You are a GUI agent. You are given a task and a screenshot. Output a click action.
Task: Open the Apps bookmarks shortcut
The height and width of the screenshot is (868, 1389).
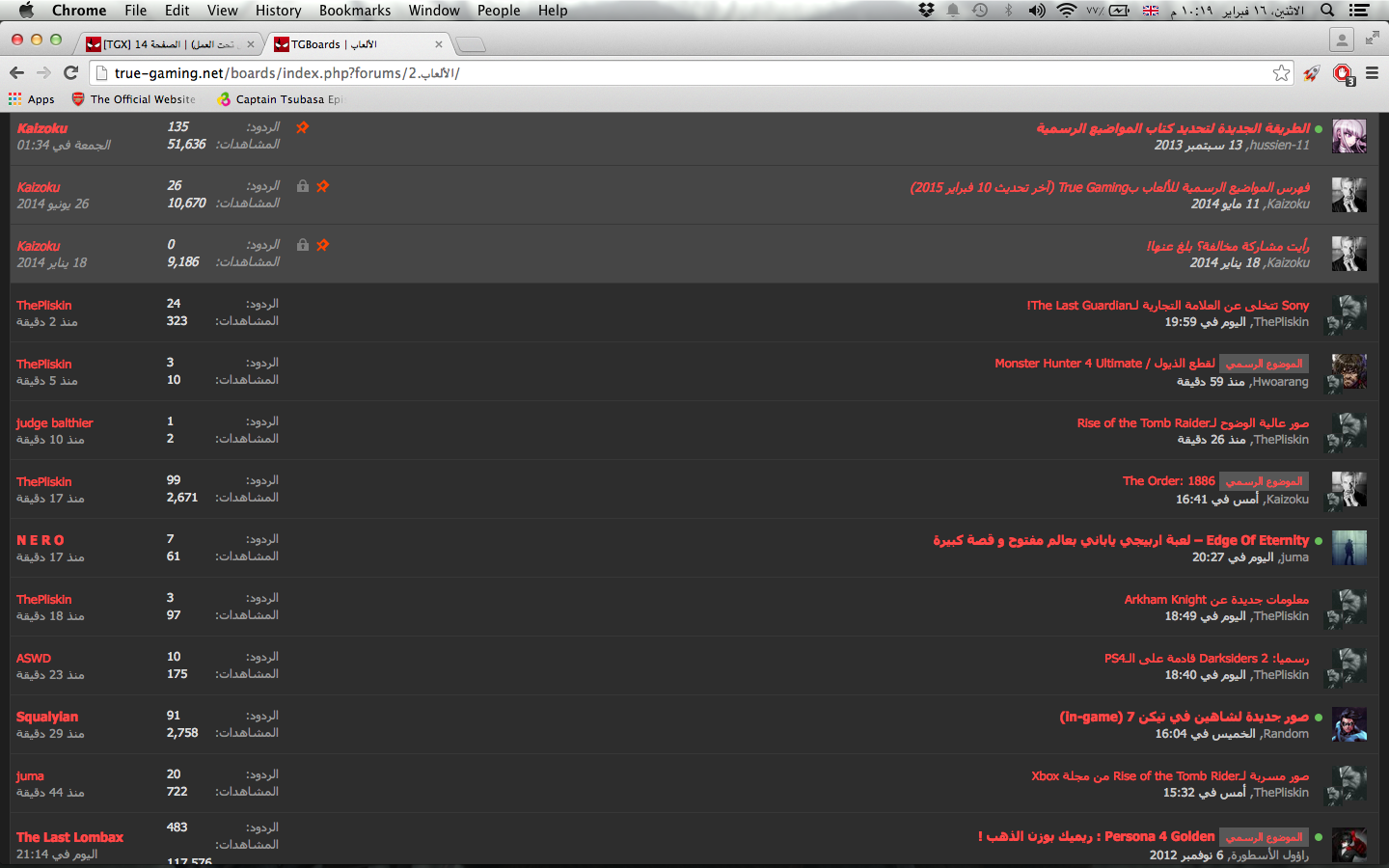(x=32, y=99)
